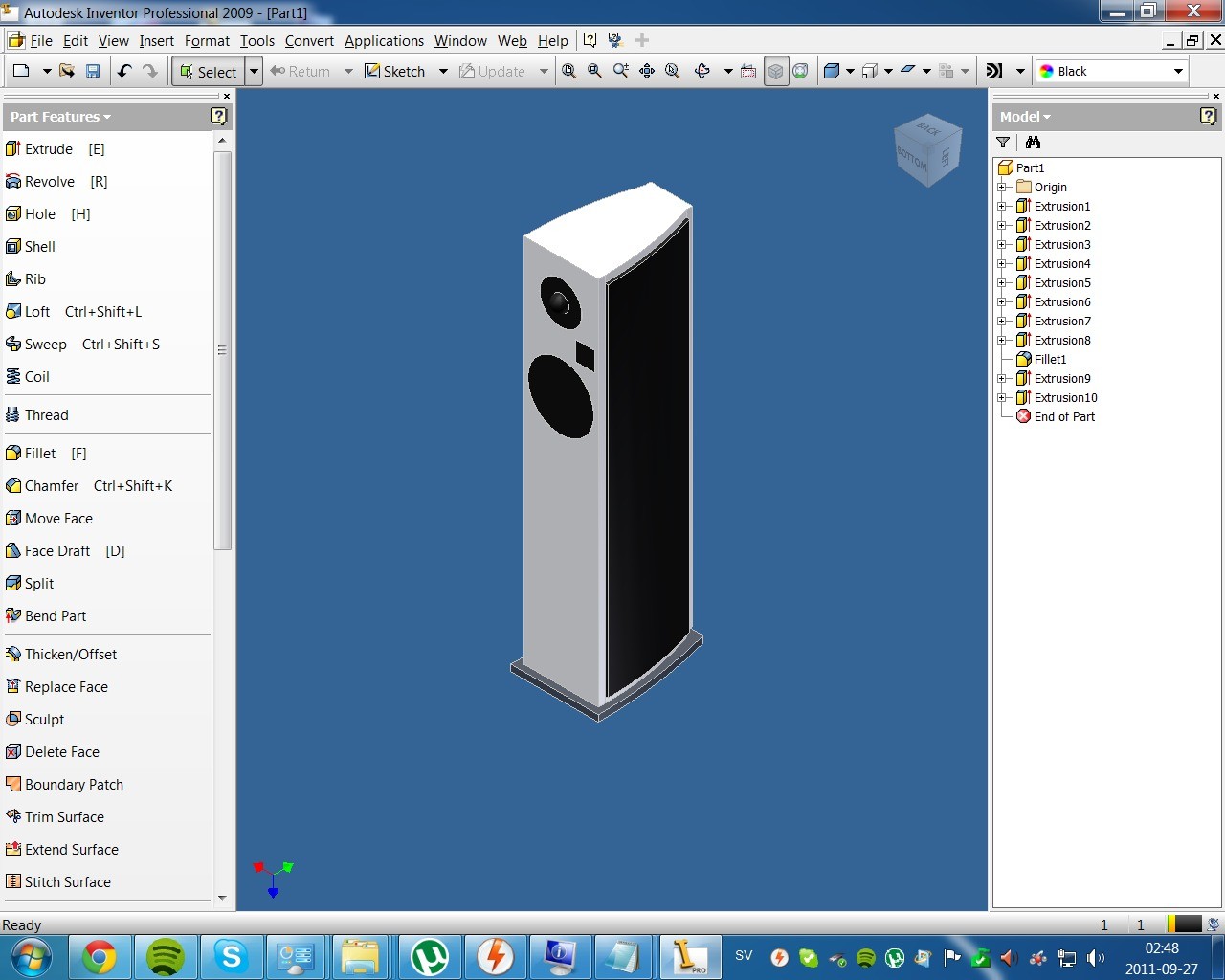Choose the Shell tool
1225x980 pixels.
tap(31, 247)
